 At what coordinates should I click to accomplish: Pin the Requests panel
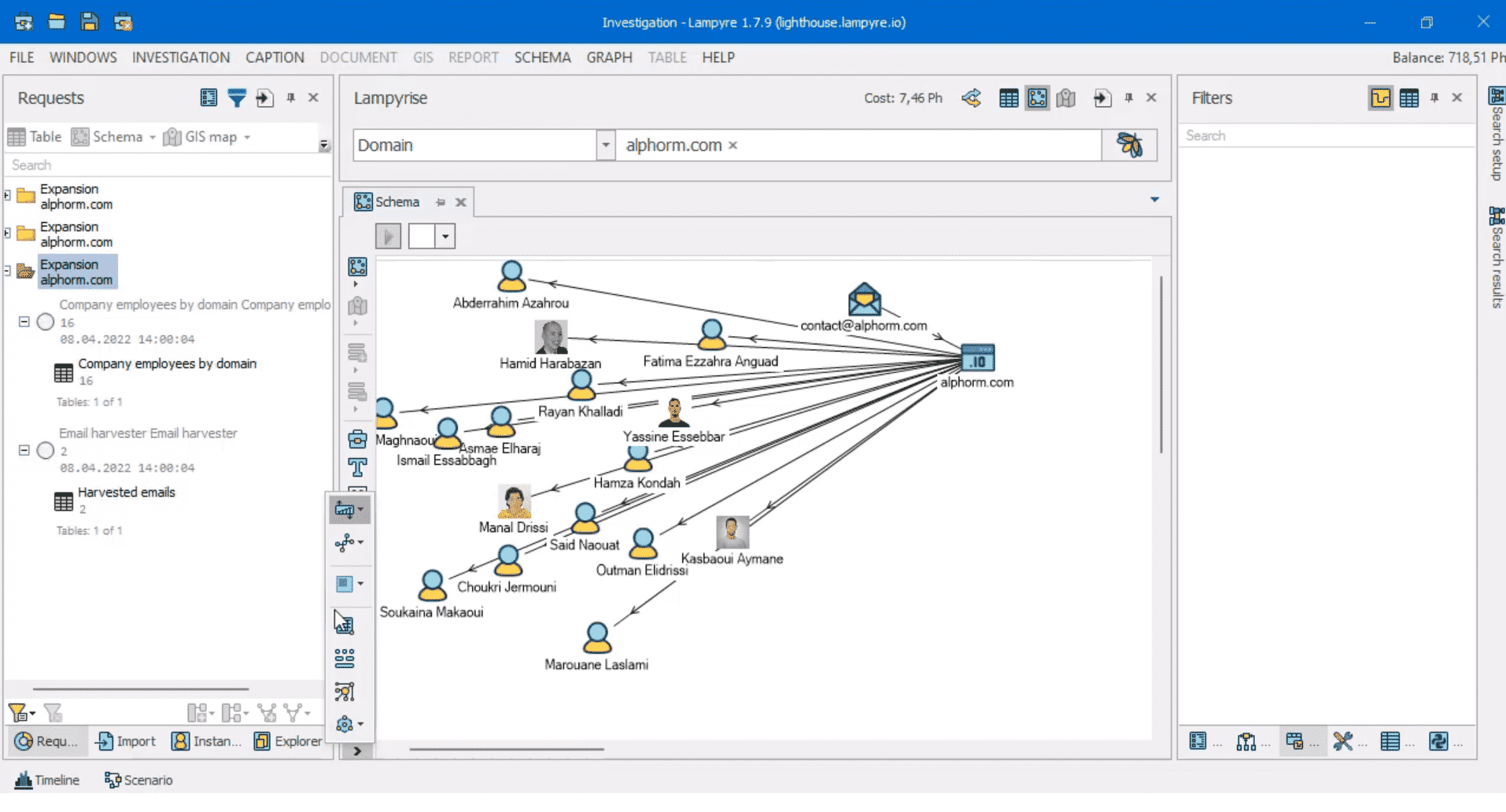click(x=291, y=98)
